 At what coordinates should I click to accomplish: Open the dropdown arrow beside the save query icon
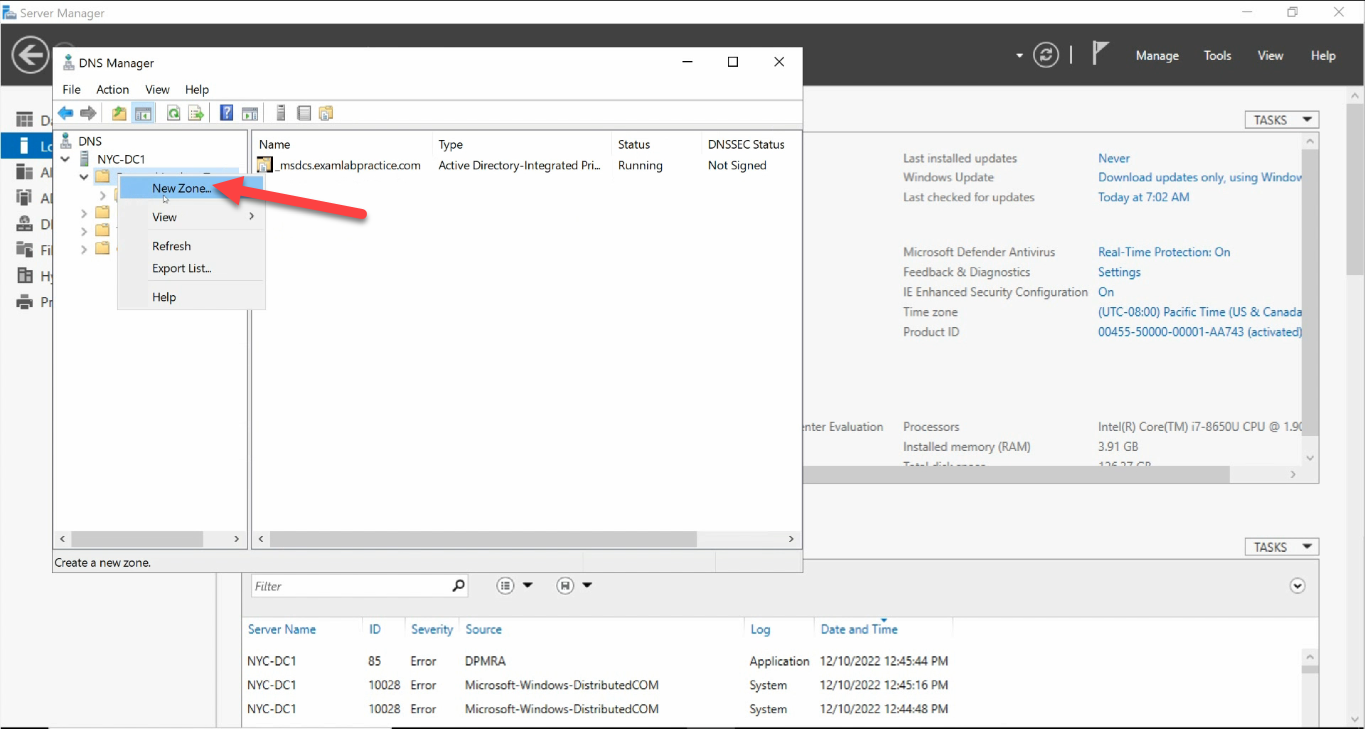(587, 586)
